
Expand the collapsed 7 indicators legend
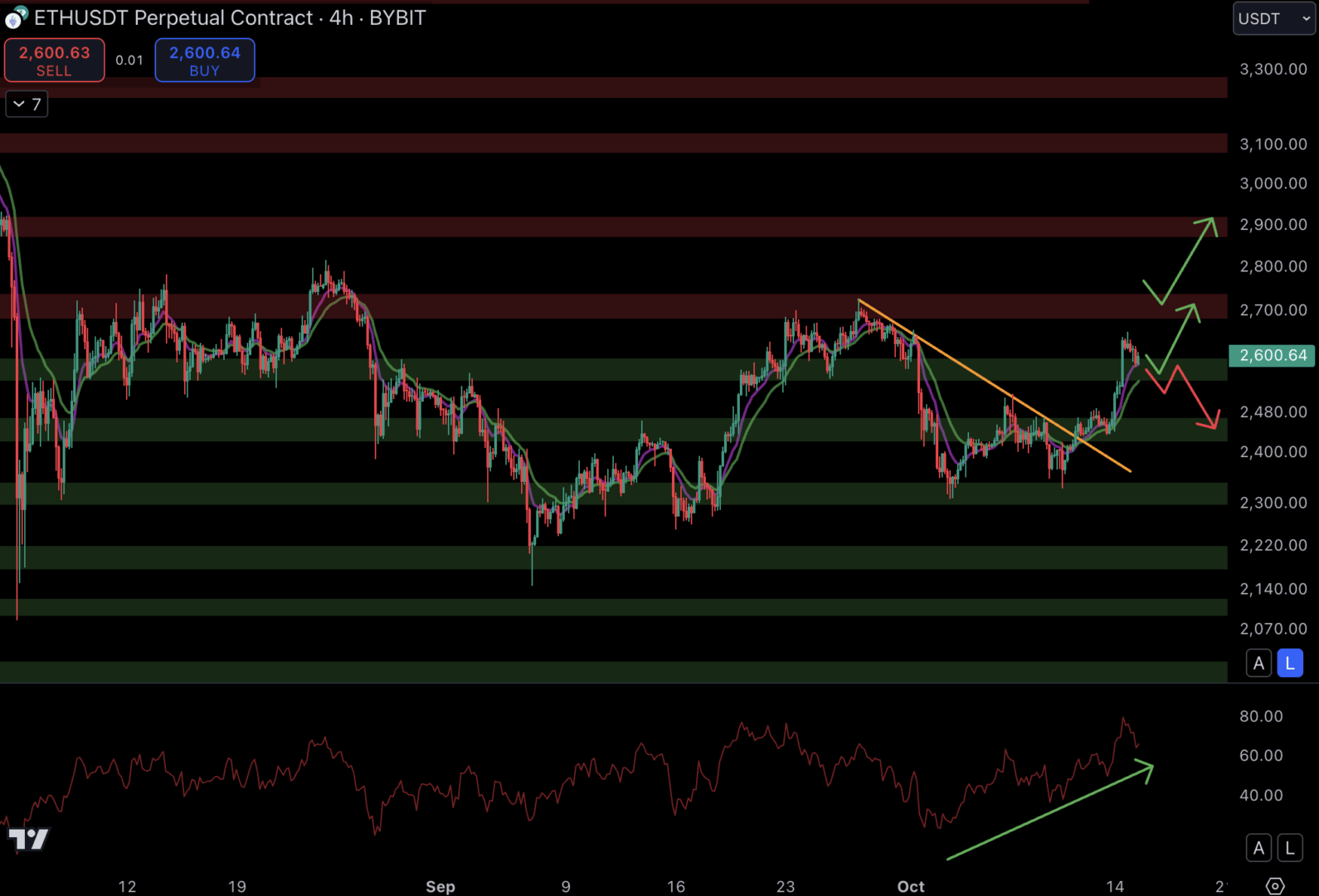coord(27,104)
